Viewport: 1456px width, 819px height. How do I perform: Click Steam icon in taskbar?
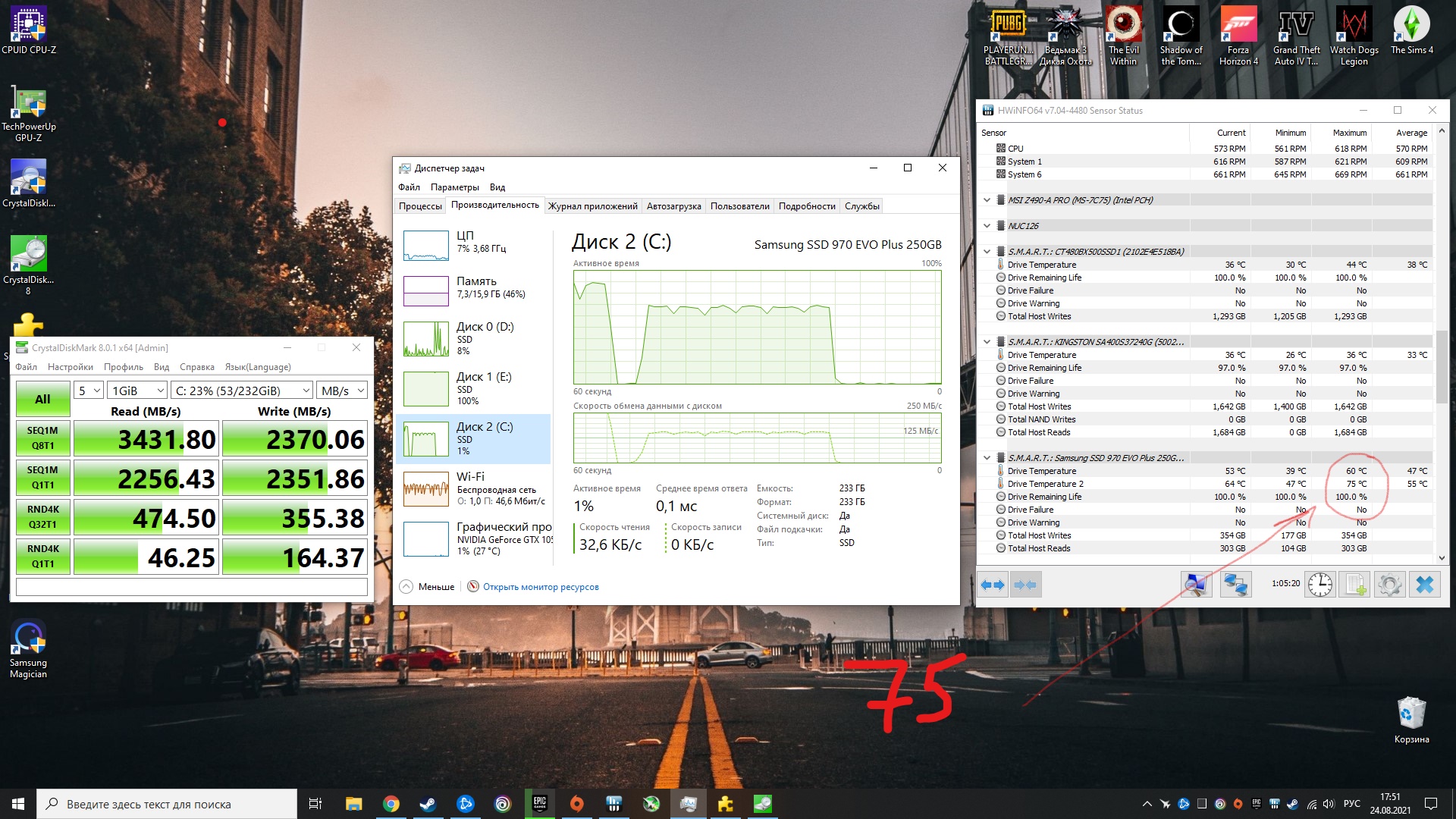[x=428, y=804]
